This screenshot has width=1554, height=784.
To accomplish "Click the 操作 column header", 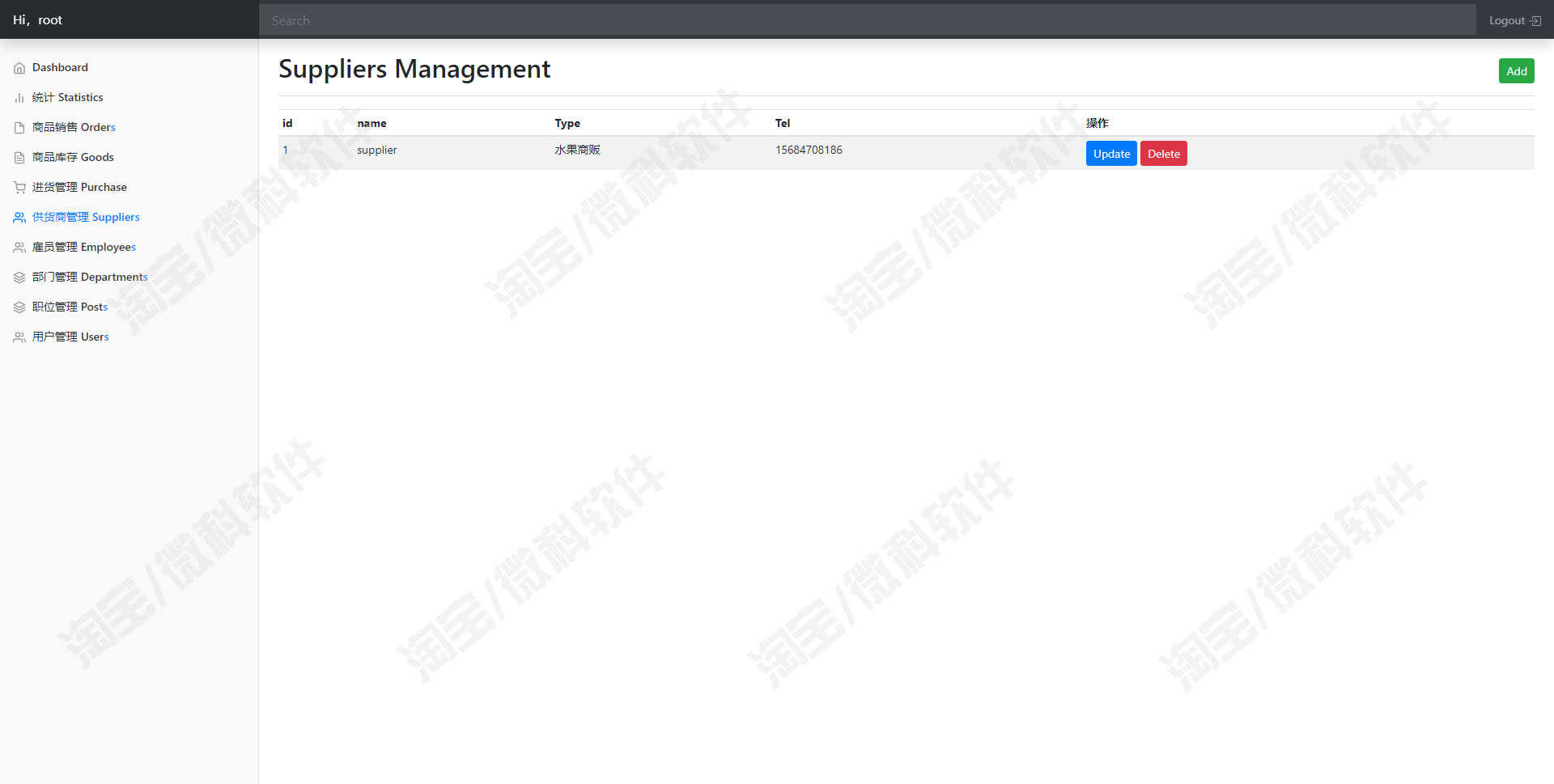I will (1098, 124).
